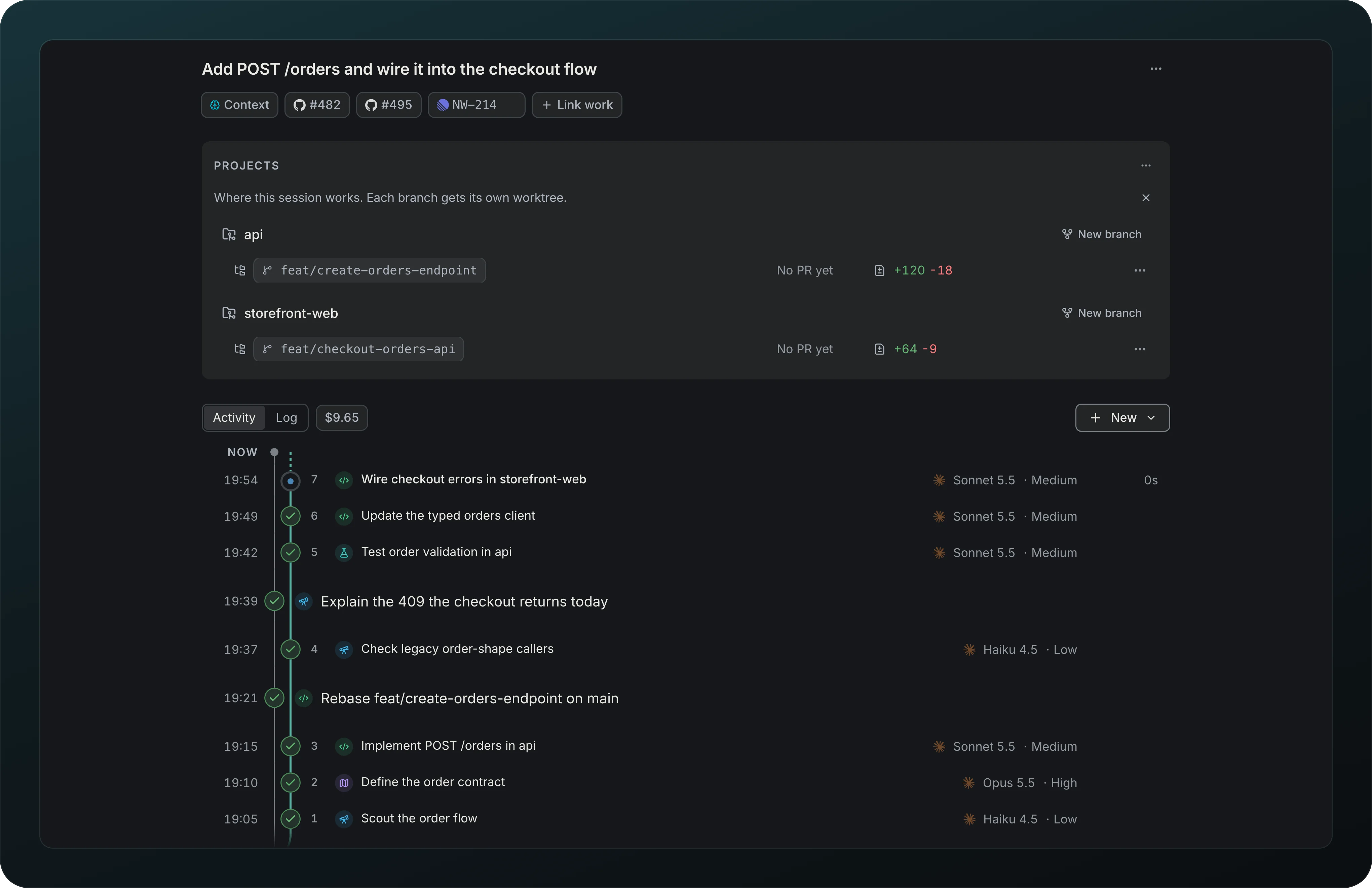This screenshot has width=1372, height=888.
Task: Click the map icon for Define the order contract
Action: click(344, 782)
